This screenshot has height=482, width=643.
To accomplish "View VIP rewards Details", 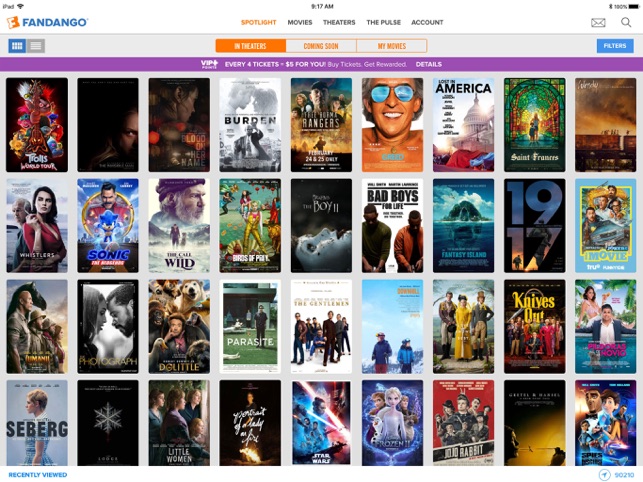I will click(429, 64).
